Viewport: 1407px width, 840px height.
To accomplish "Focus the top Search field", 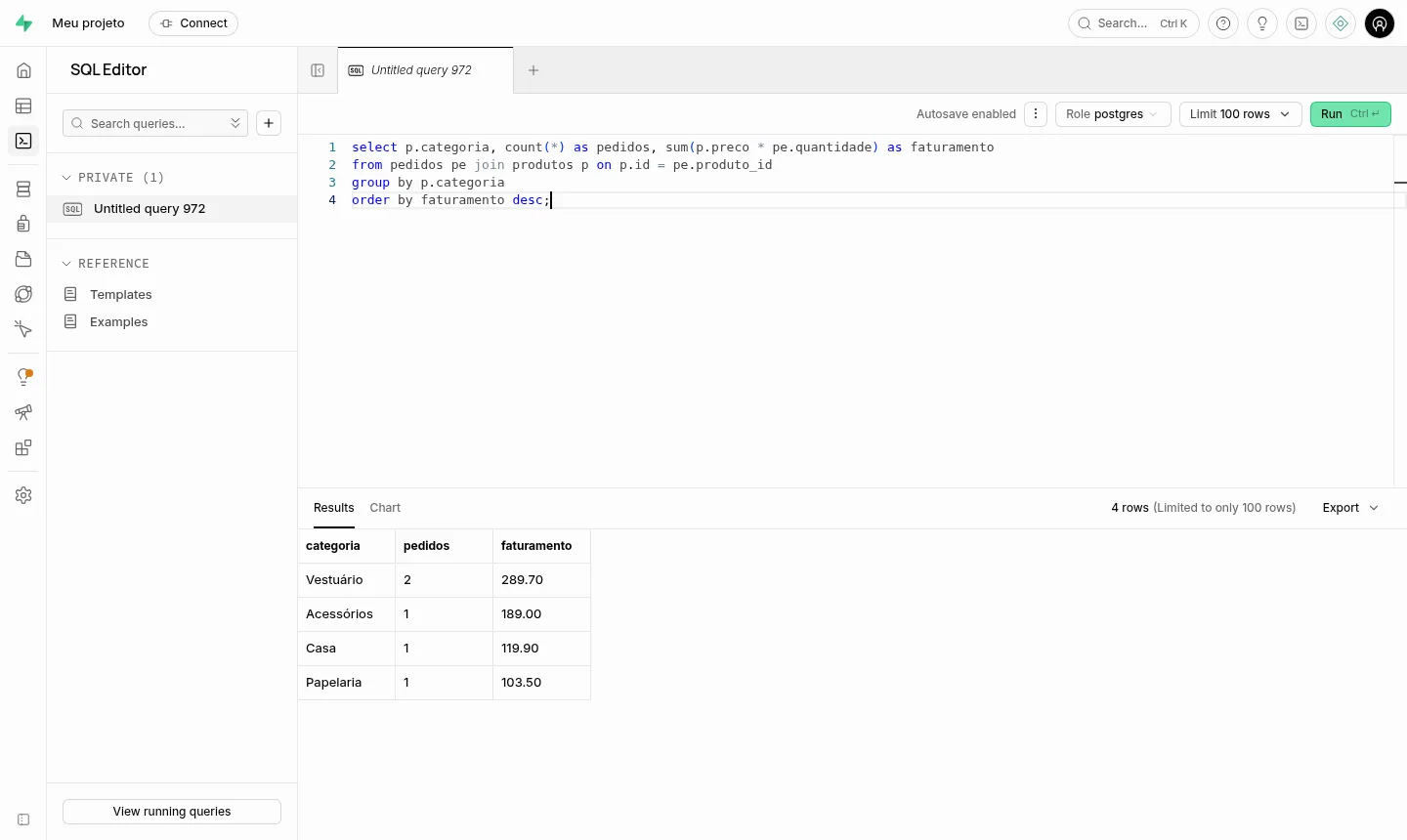I will (x=1133, y=23).
